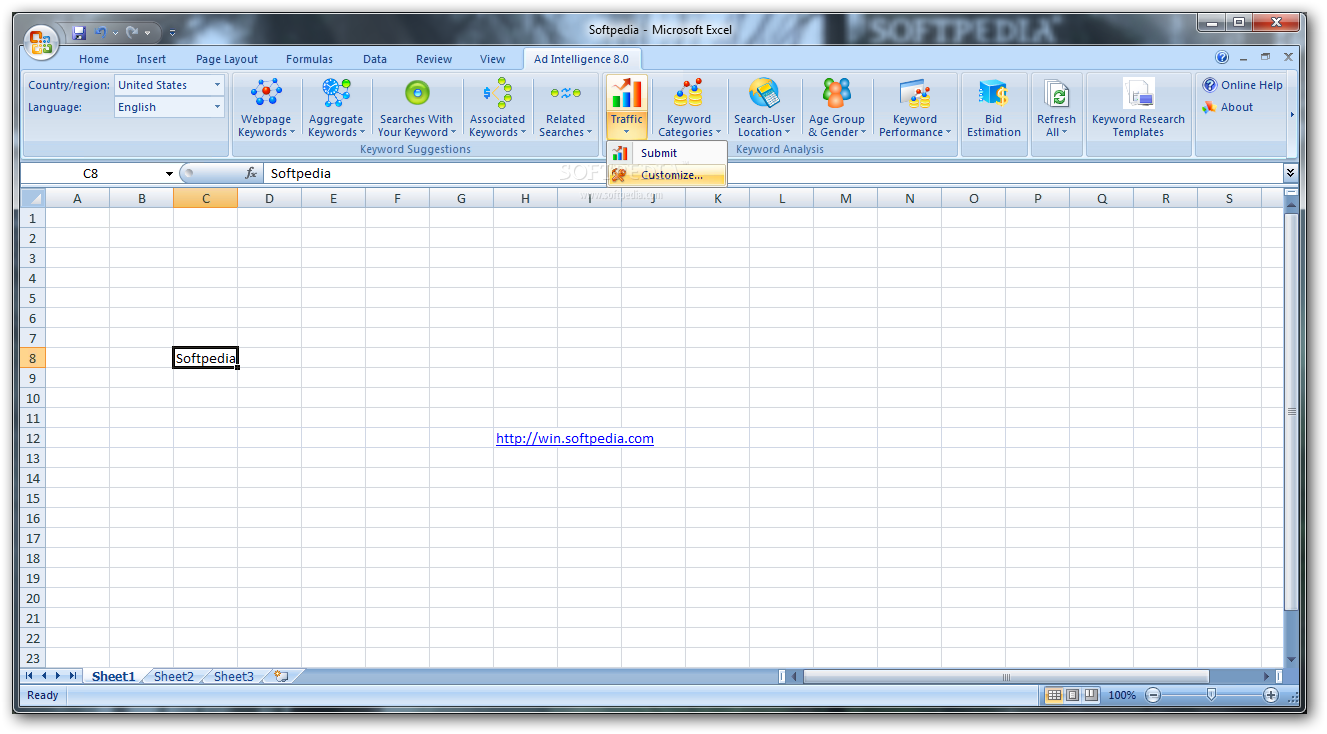Click the 100% zoom level
The height and width of the screenshot is (734, 1327).
1122,695
